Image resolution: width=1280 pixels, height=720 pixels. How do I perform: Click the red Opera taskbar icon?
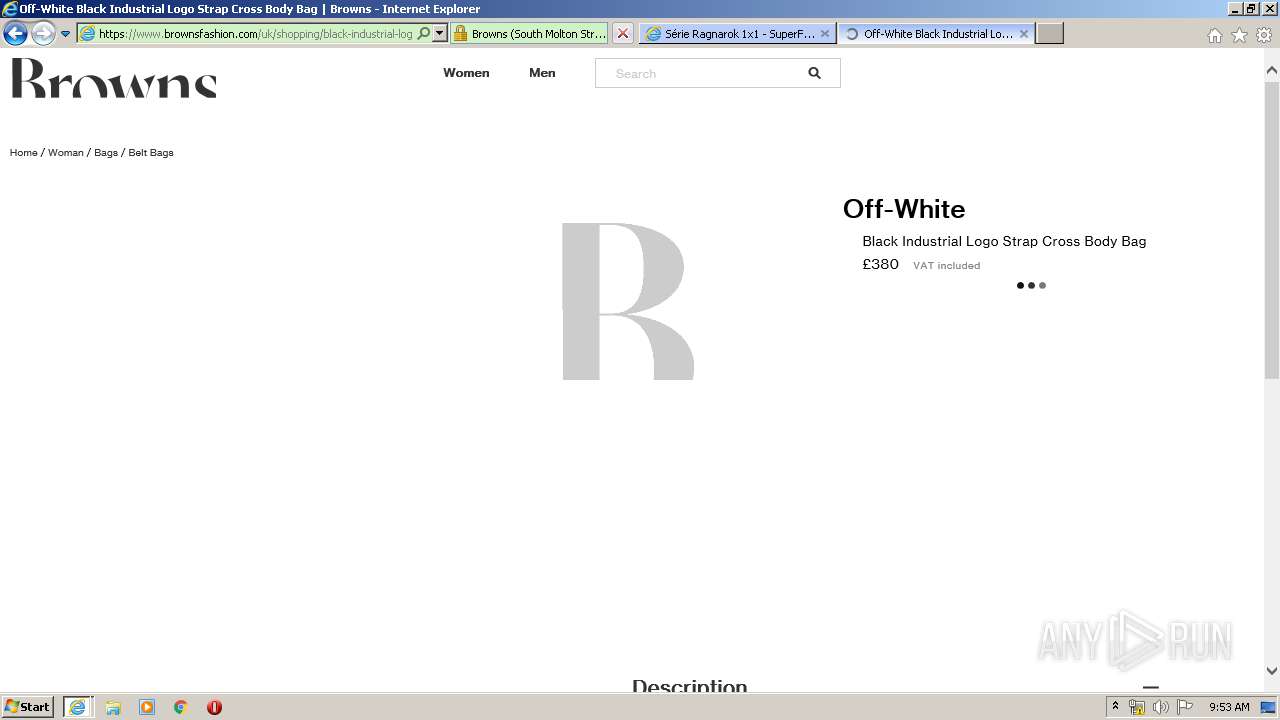click(214, 707)
